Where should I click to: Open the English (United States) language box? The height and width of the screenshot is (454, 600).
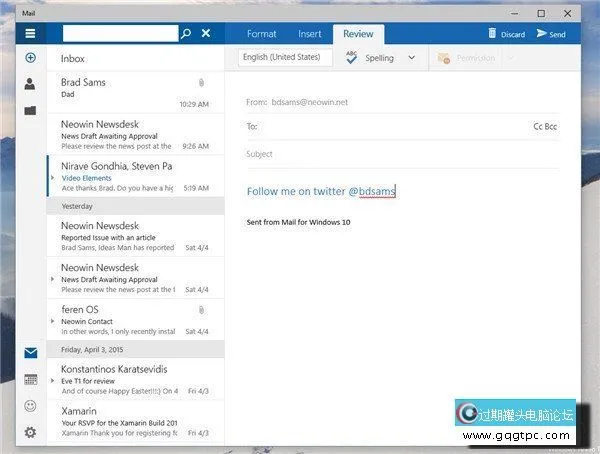point(285,58)
